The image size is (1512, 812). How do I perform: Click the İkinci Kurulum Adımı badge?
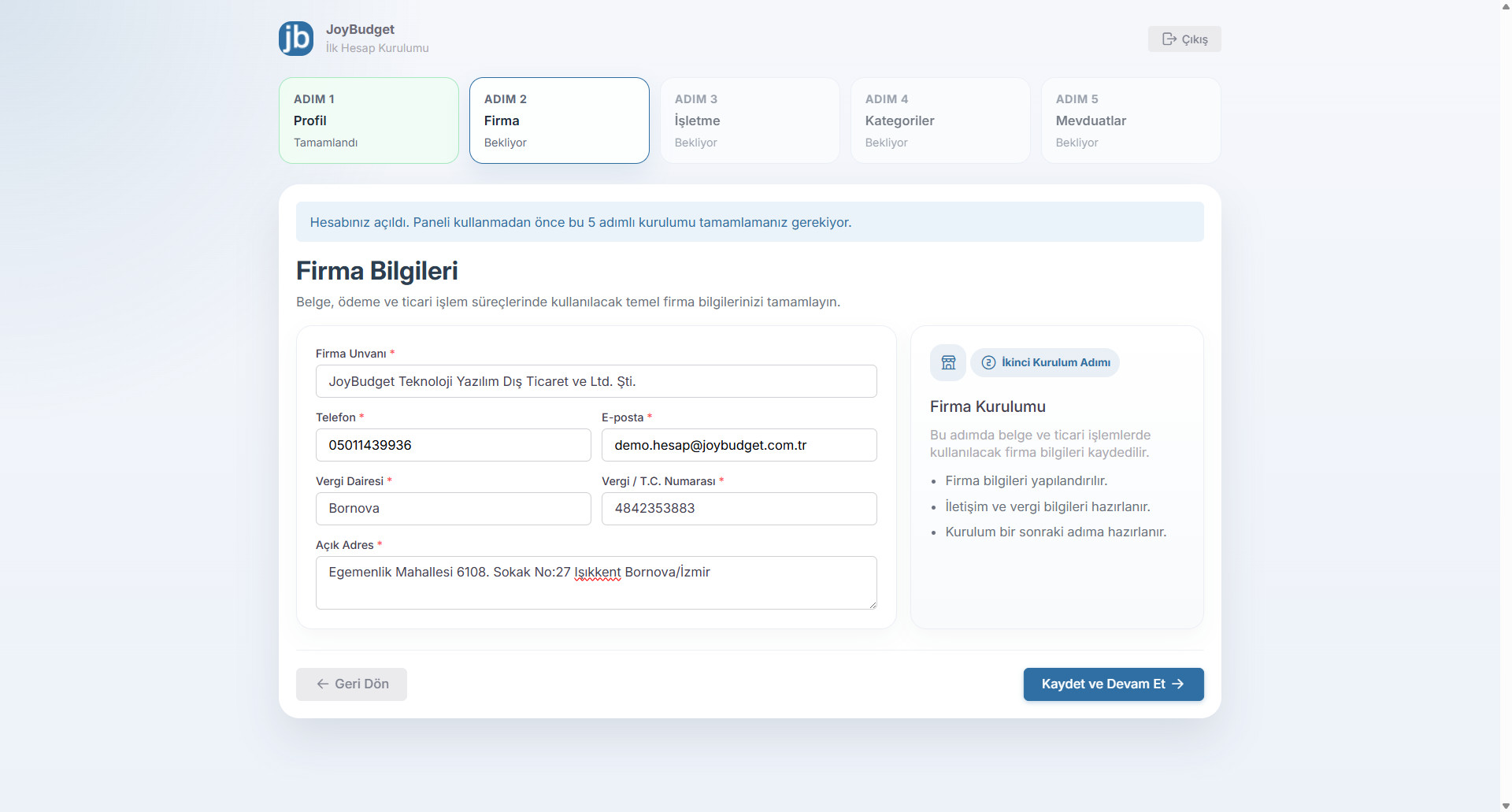(x=1045, y=362)
